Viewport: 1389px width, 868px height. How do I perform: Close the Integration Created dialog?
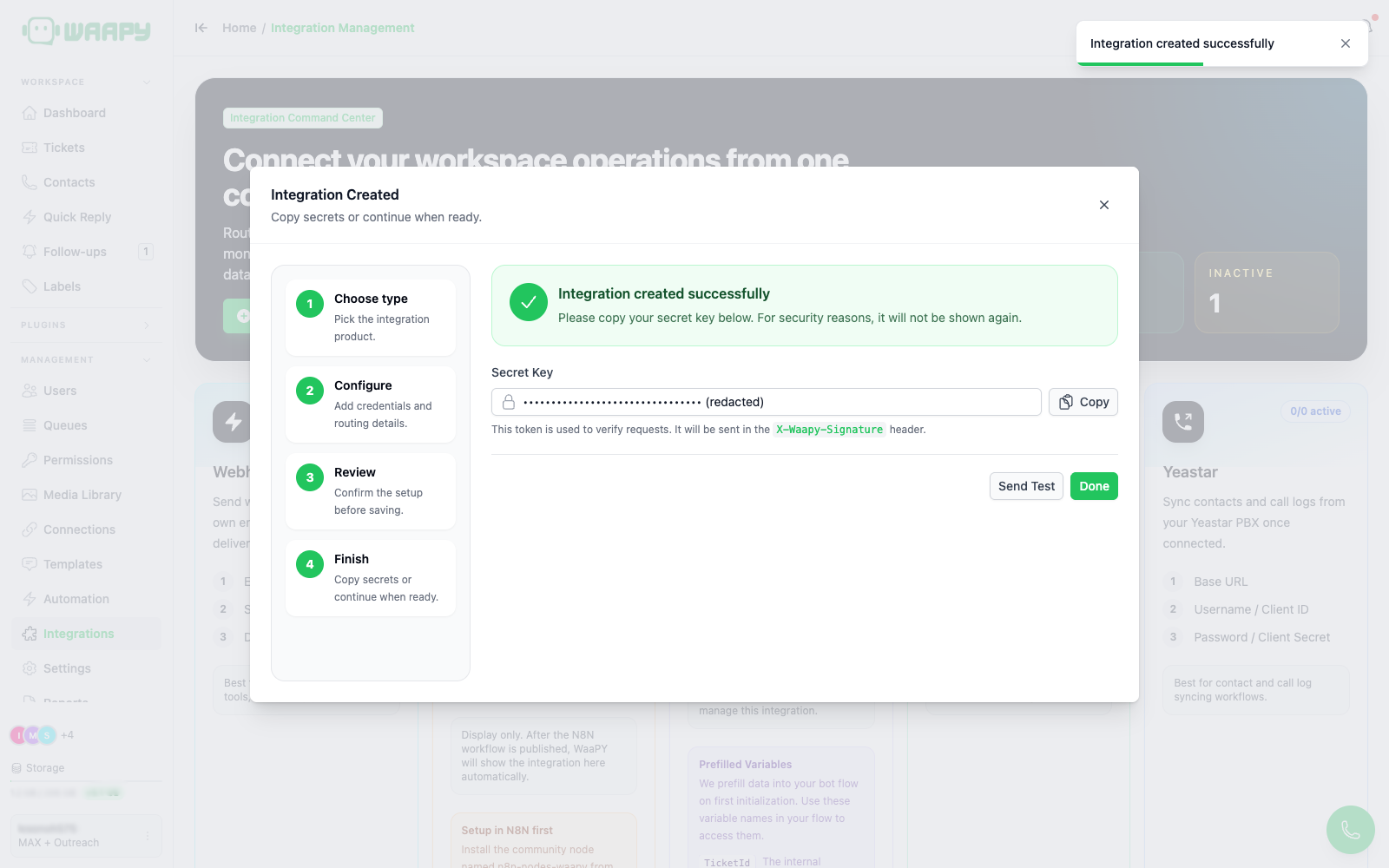click(x=1104, y=205)
